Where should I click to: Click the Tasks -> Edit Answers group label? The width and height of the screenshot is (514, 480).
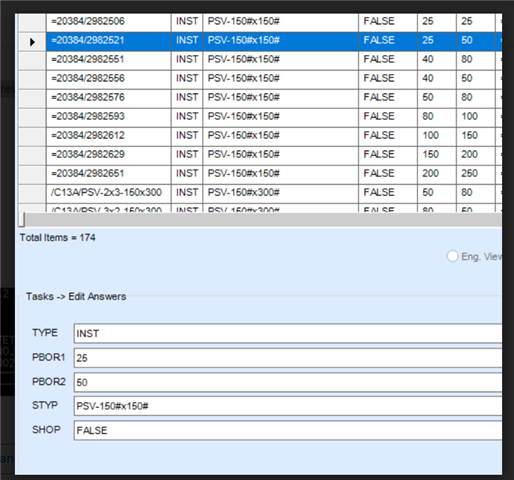(76, 297)
